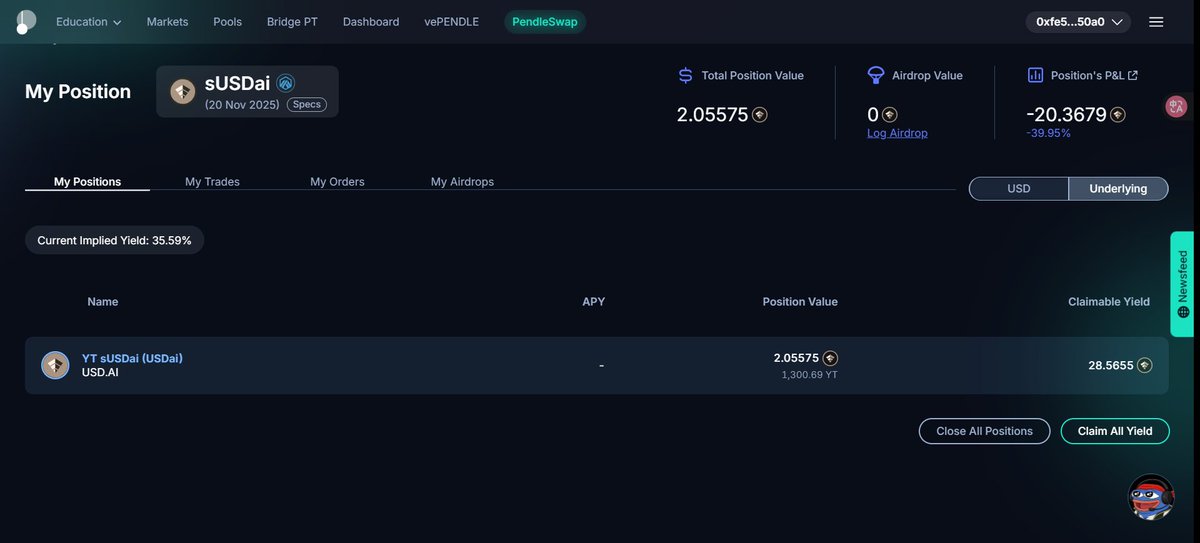Open the wallet address 0xfe5...50a0 dropdown
1200x543 pixels.
(x=1078, y=21)
